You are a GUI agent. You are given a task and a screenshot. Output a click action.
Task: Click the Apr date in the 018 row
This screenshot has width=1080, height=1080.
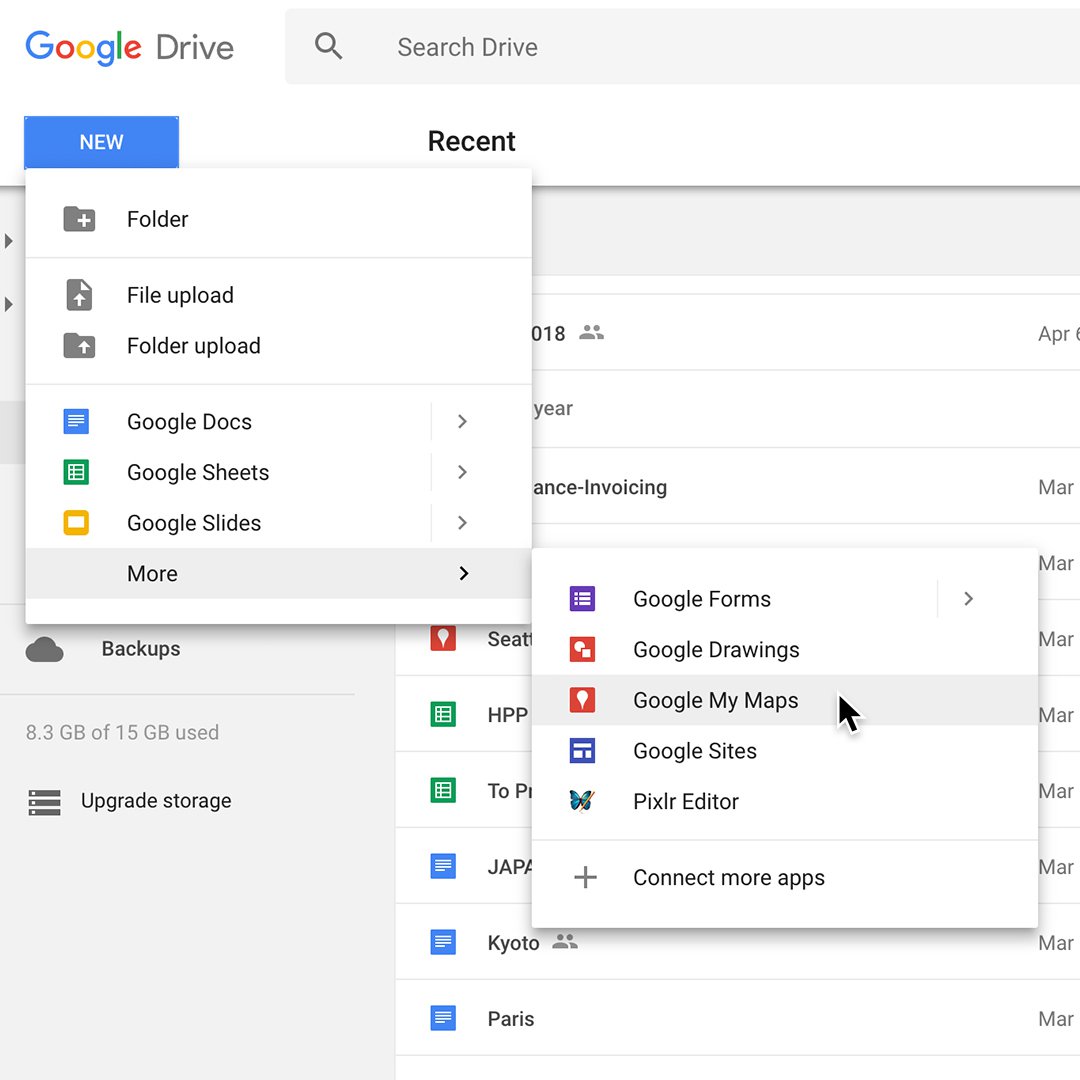[1059, 334]
